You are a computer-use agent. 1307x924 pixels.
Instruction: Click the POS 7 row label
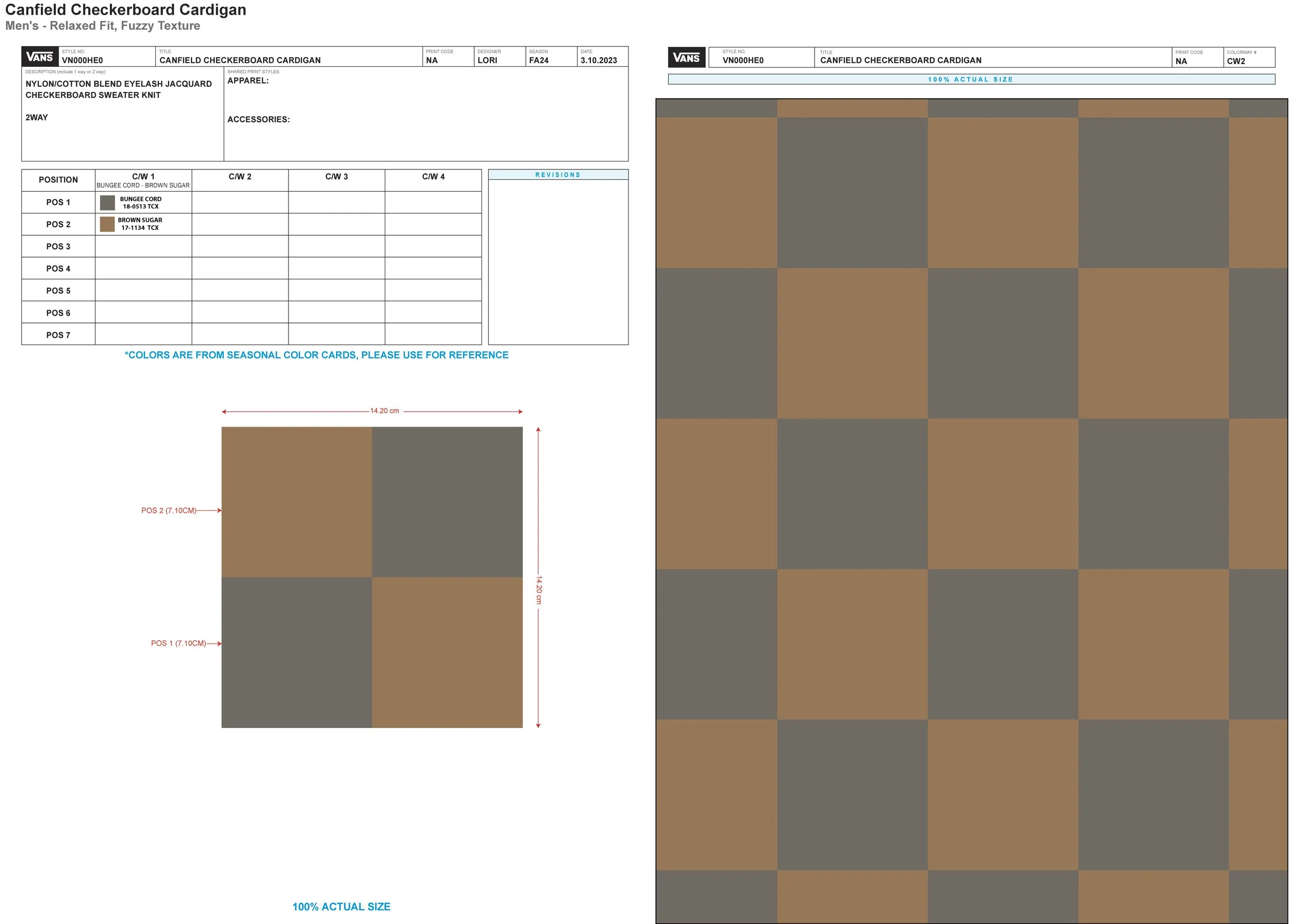point(58,335)
